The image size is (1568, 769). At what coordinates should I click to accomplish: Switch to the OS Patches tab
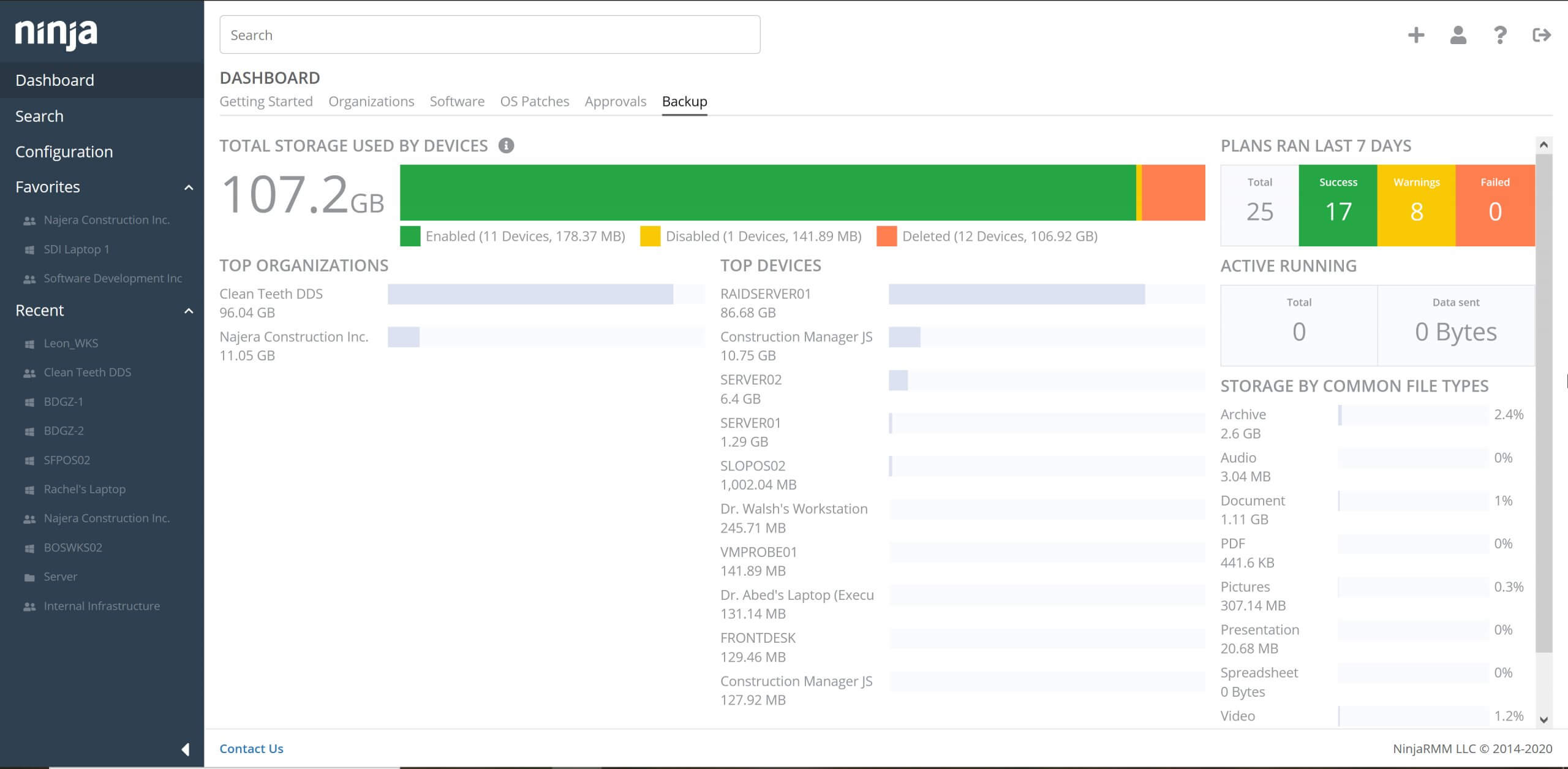click(534, 101)
